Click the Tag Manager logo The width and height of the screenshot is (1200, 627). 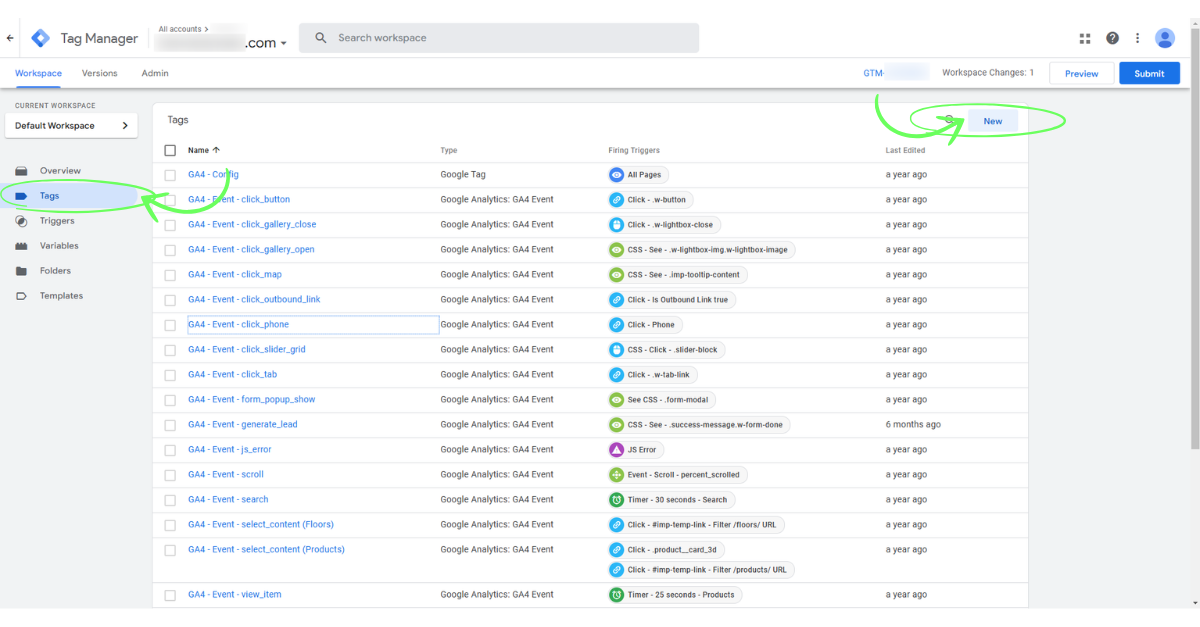[40, 38]
